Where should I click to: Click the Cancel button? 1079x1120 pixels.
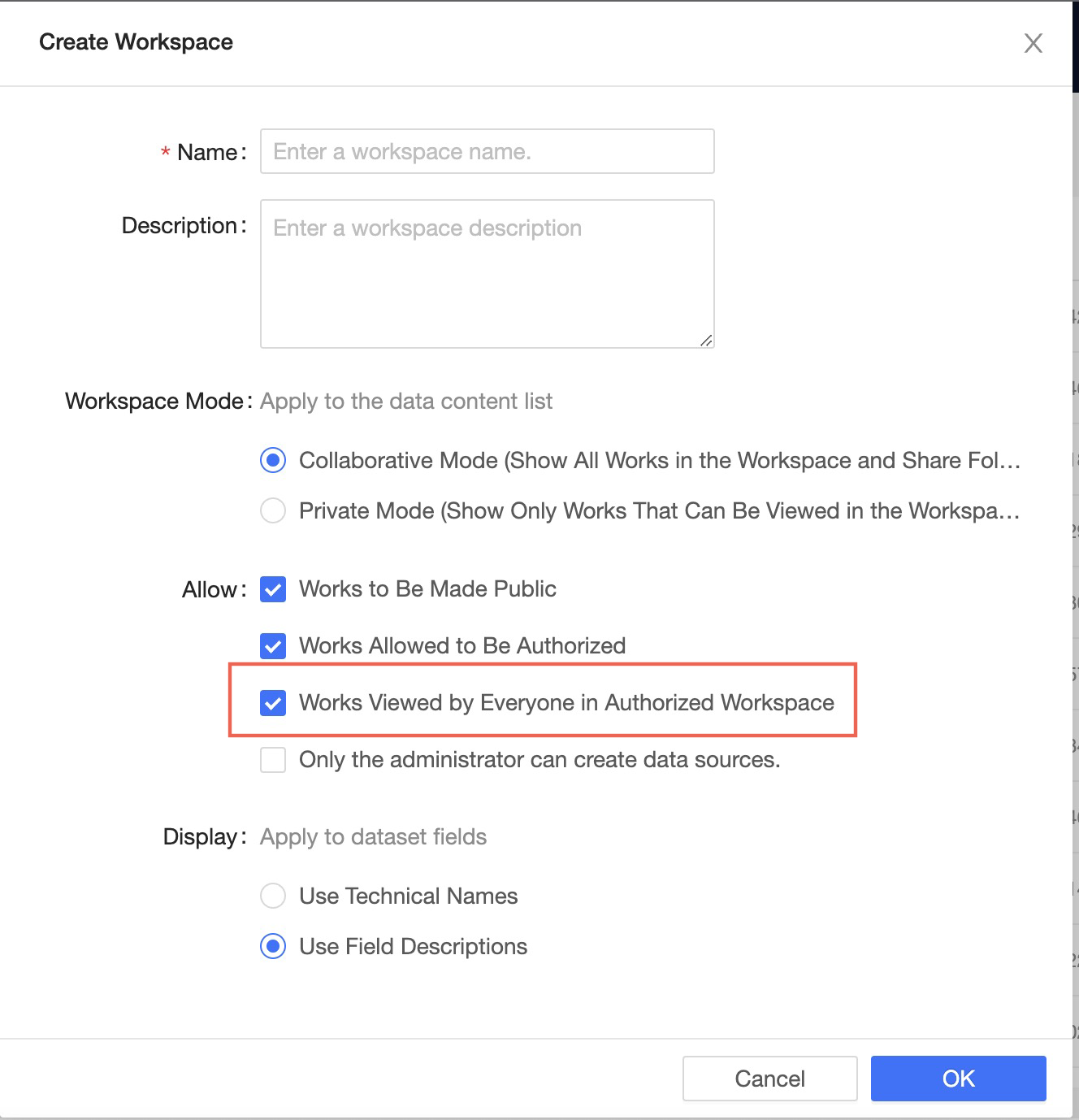click(769, 1079)
